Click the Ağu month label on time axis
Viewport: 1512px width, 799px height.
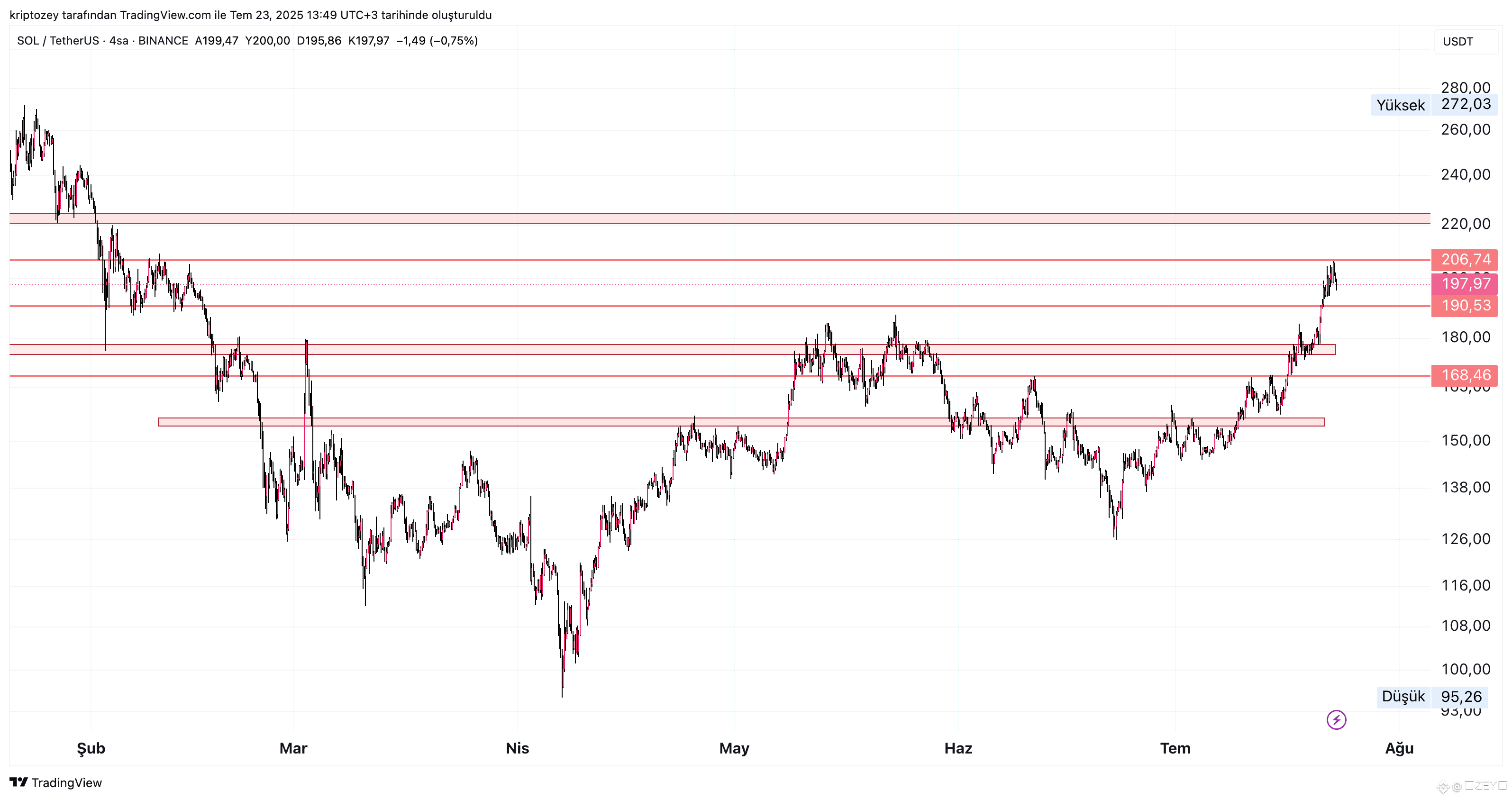[x=1400, y=749]
